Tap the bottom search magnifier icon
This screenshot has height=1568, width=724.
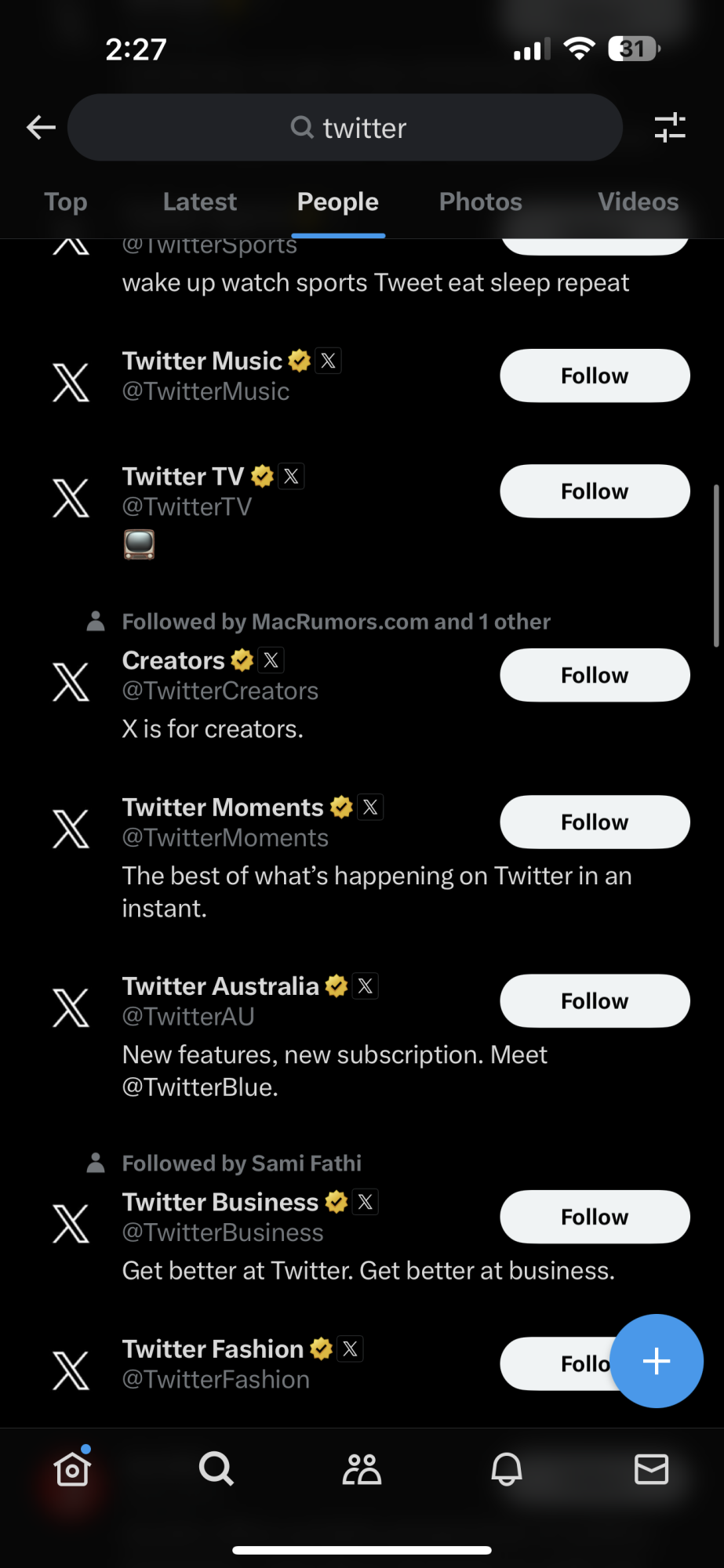point(216,1468)
